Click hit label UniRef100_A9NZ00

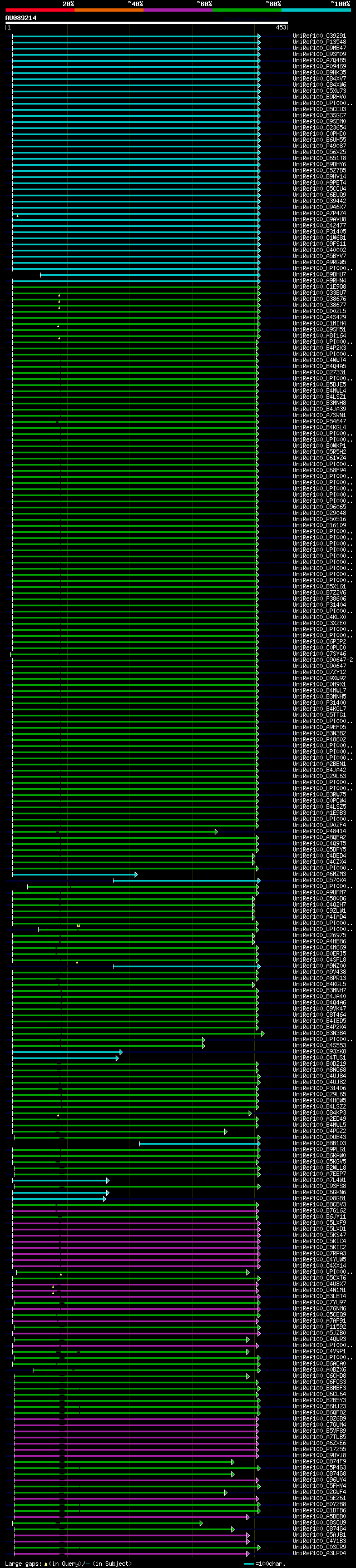click(x=319, y=966)
